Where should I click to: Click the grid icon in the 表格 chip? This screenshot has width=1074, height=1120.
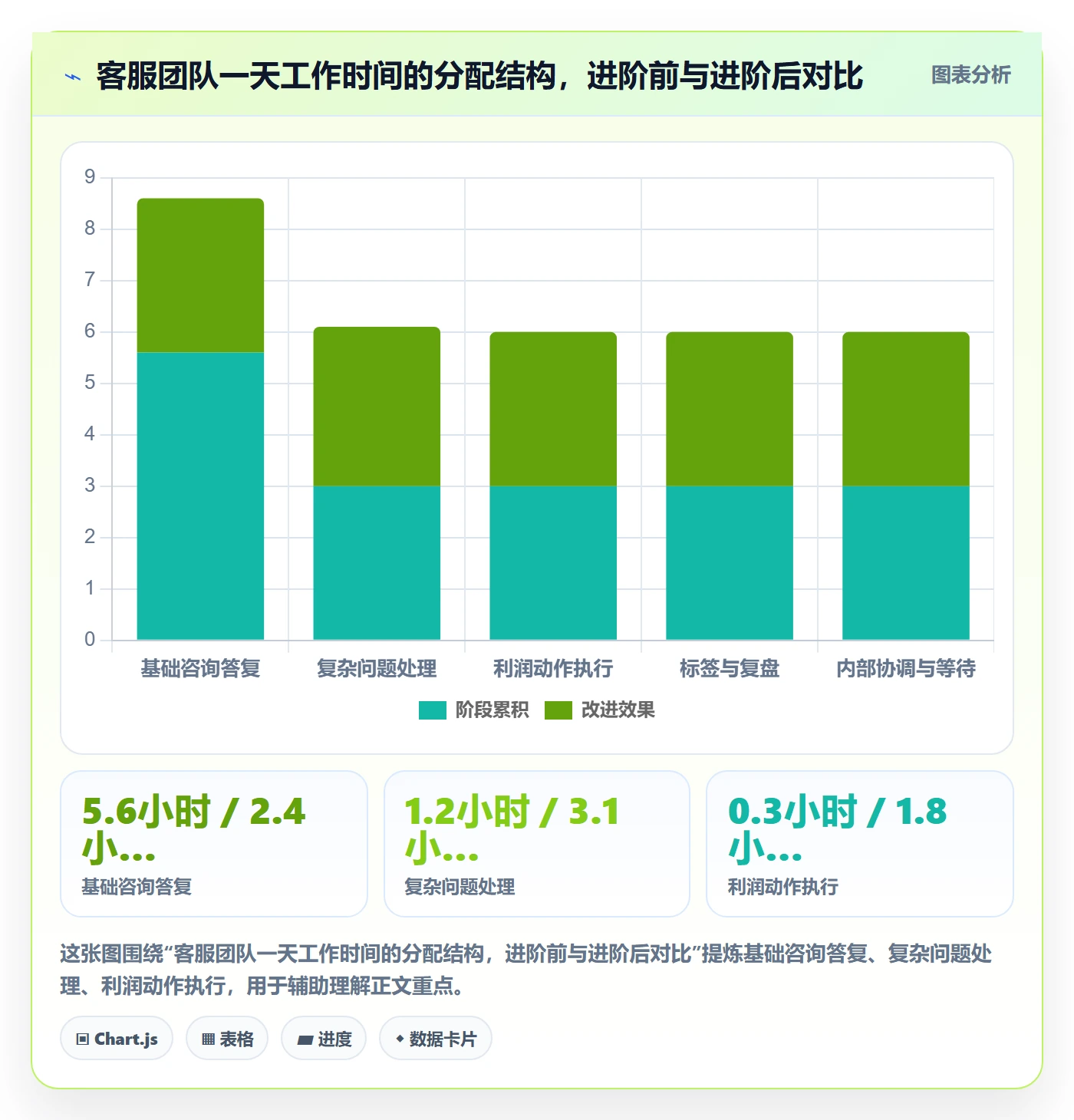(x=208, y=1039)
